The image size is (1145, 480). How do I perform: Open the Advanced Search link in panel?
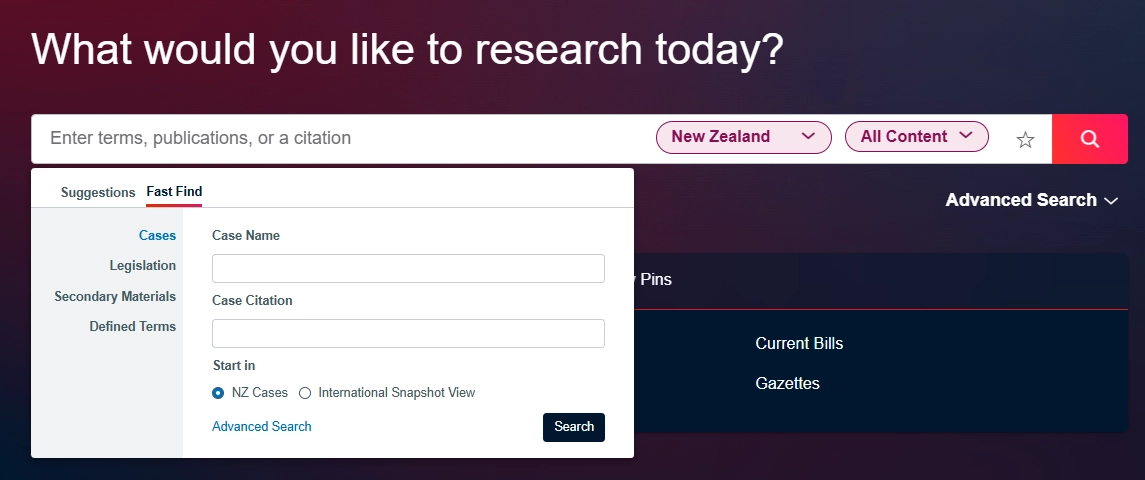click(262, 426)
